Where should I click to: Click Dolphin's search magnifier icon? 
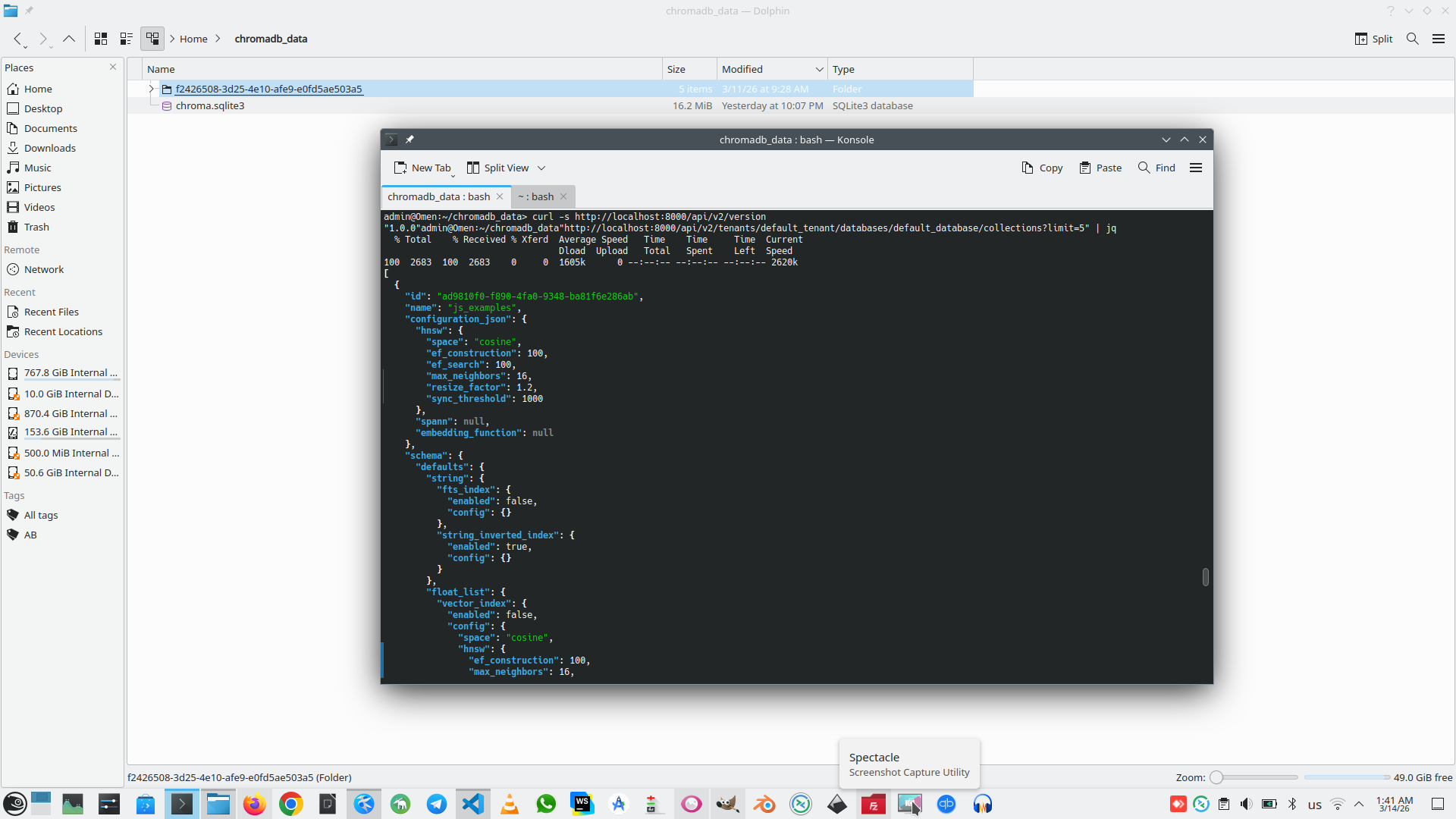point(1412,39)
